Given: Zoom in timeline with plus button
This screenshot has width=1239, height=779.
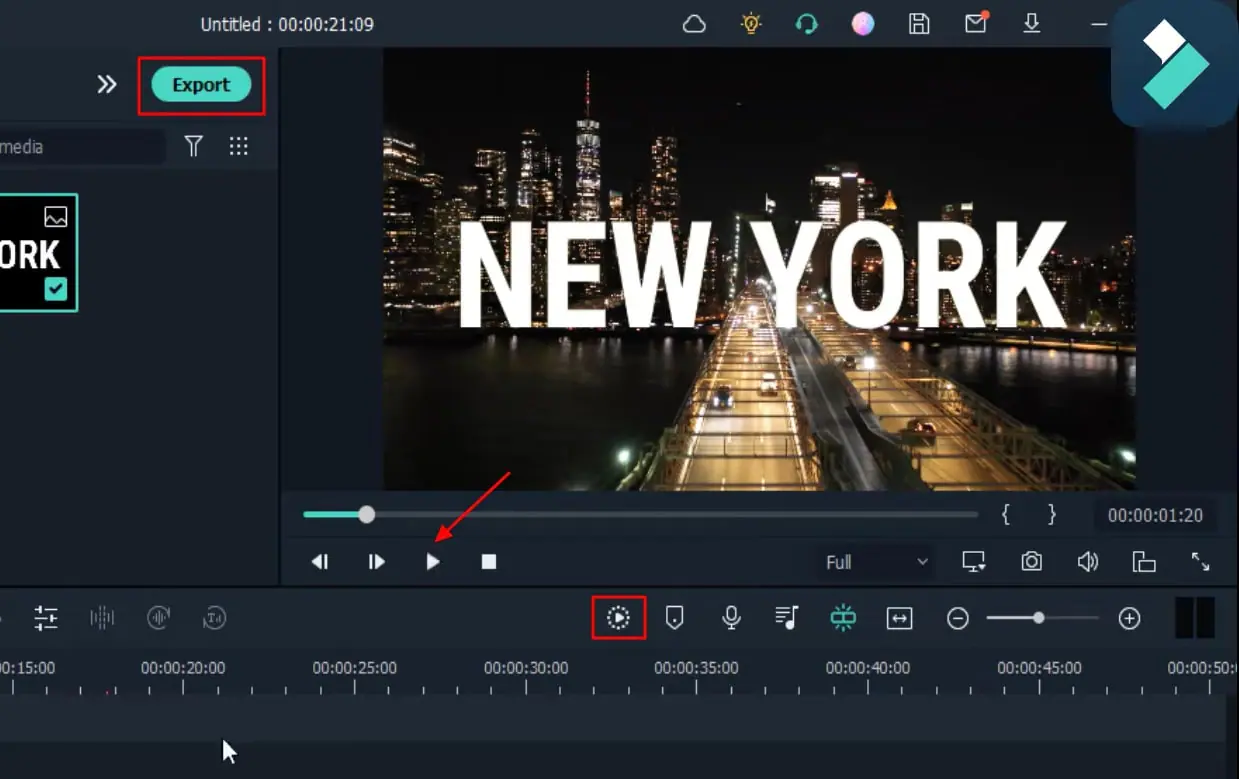Looking at the screenshot, I should pos(1129,619).
